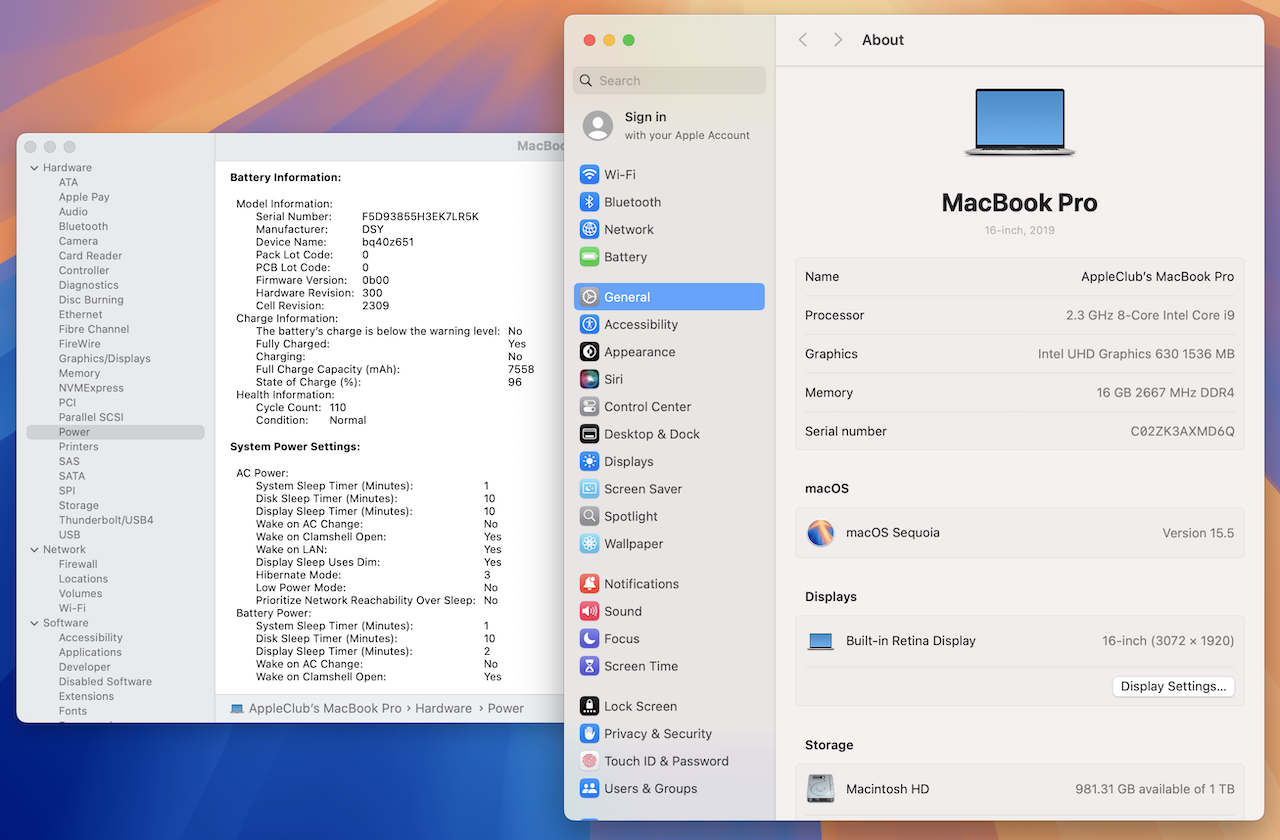
Task: Open the Users & Groups icon
Action: click(589, 788)
